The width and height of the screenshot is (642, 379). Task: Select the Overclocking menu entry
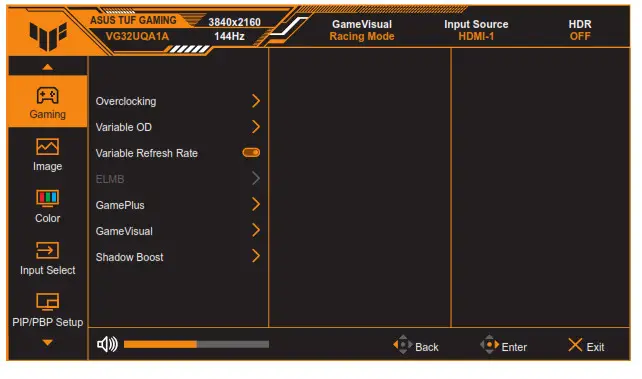[126, 102]
